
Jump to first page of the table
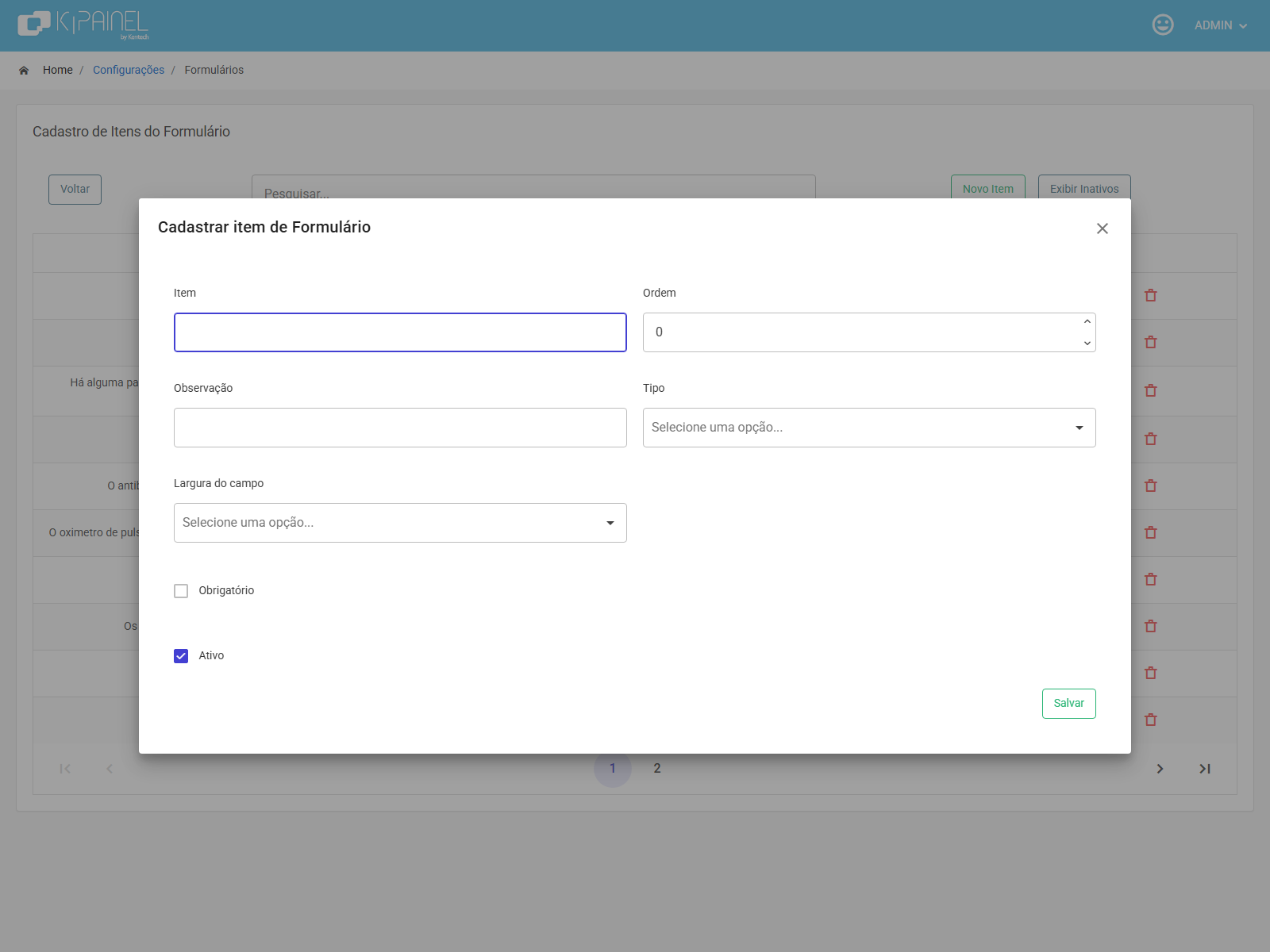(65, 769)
